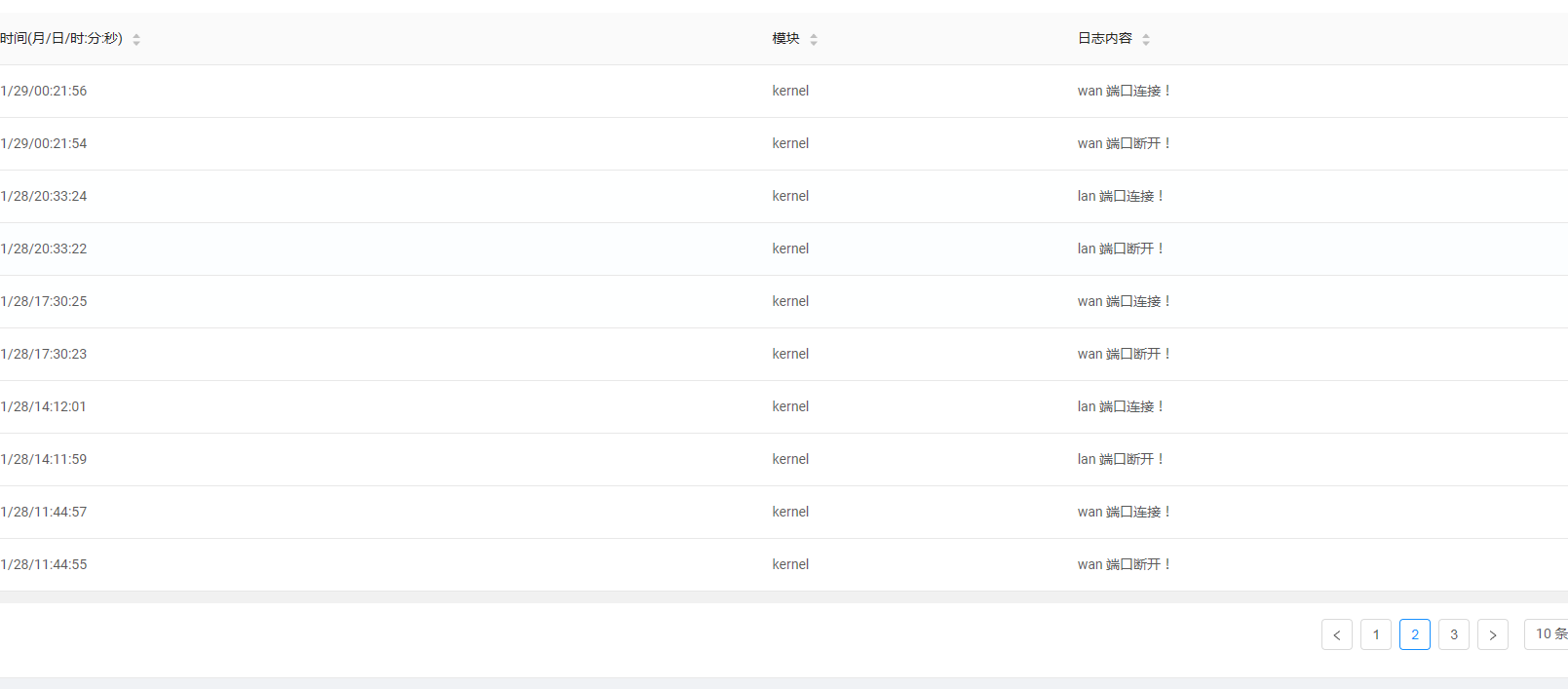1568x689 pixels.
Task: Click kernel in the 1/28/20:33:22 row
Action: (790, 249)
